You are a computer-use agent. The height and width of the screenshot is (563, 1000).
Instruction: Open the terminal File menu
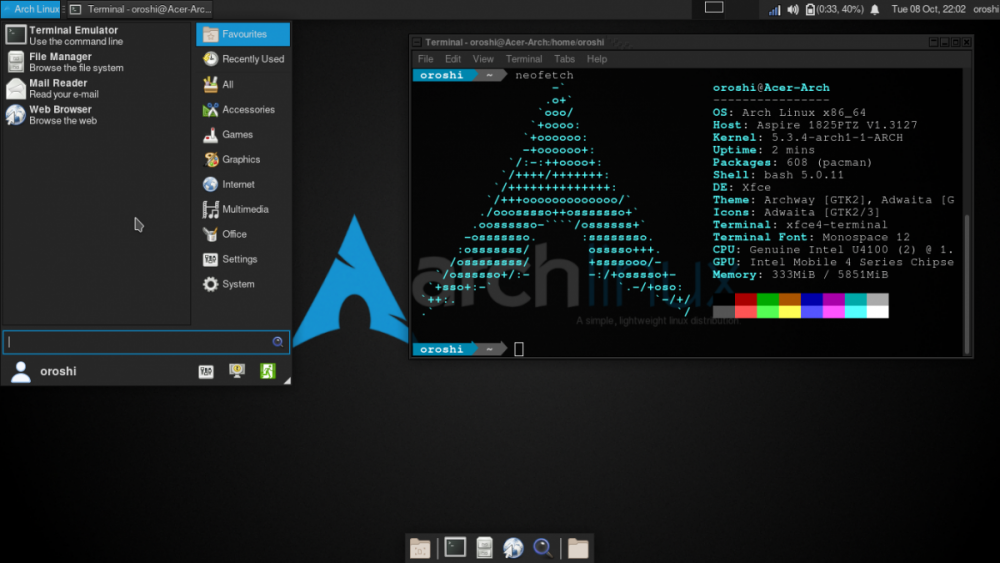tap(425, 59)
